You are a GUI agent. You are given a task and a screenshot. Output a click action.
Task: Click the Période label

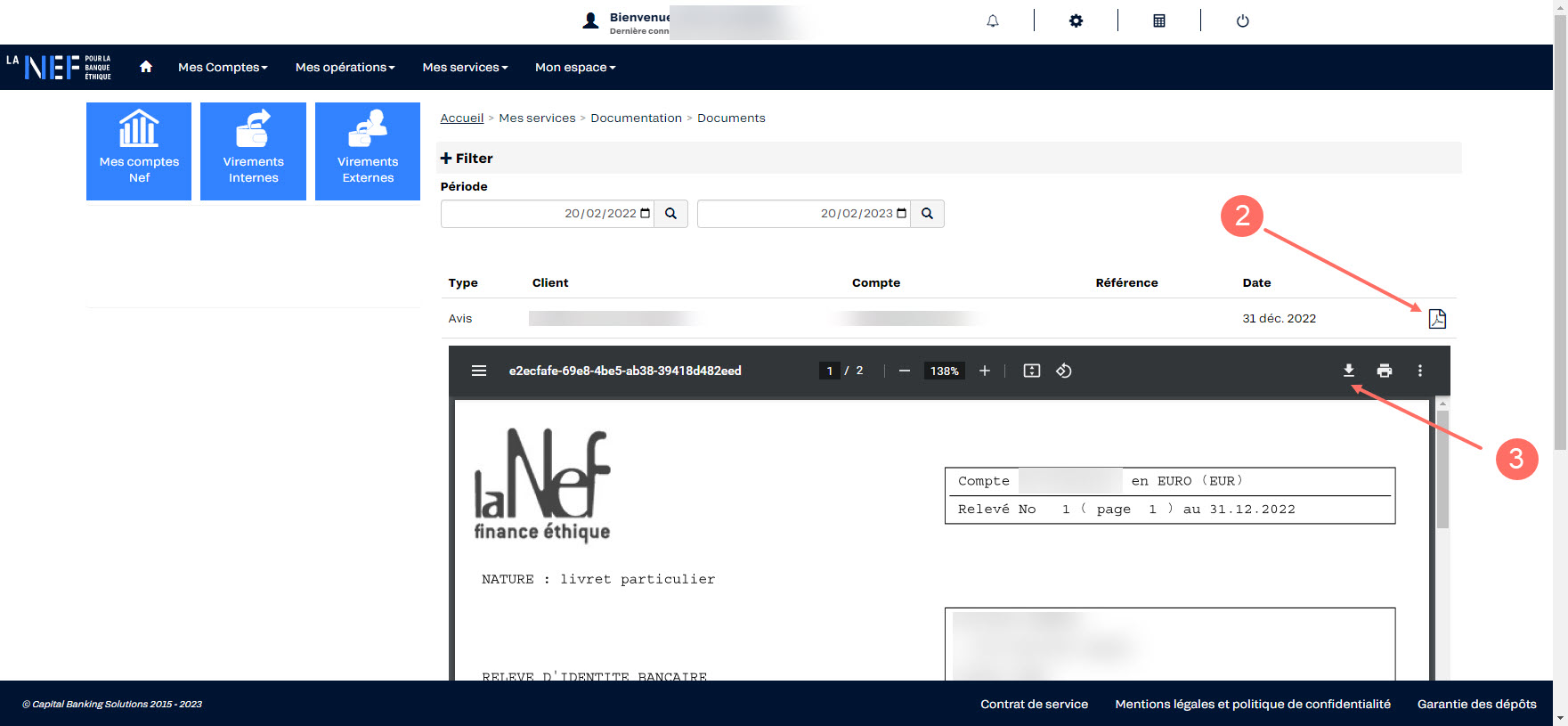coord(464,186)
